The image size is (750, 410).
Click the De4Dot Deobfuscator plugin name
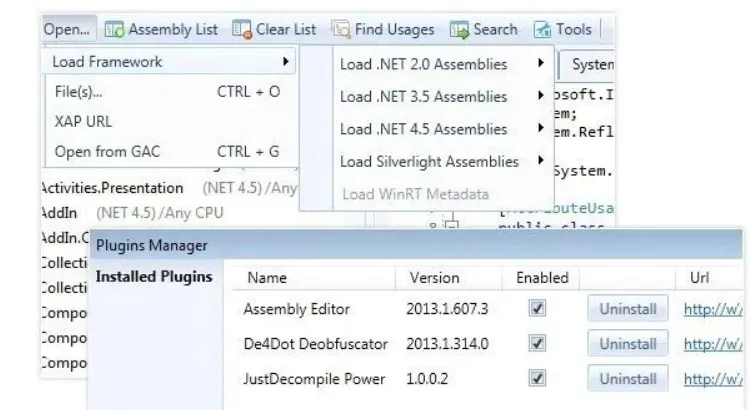(315, 344)
